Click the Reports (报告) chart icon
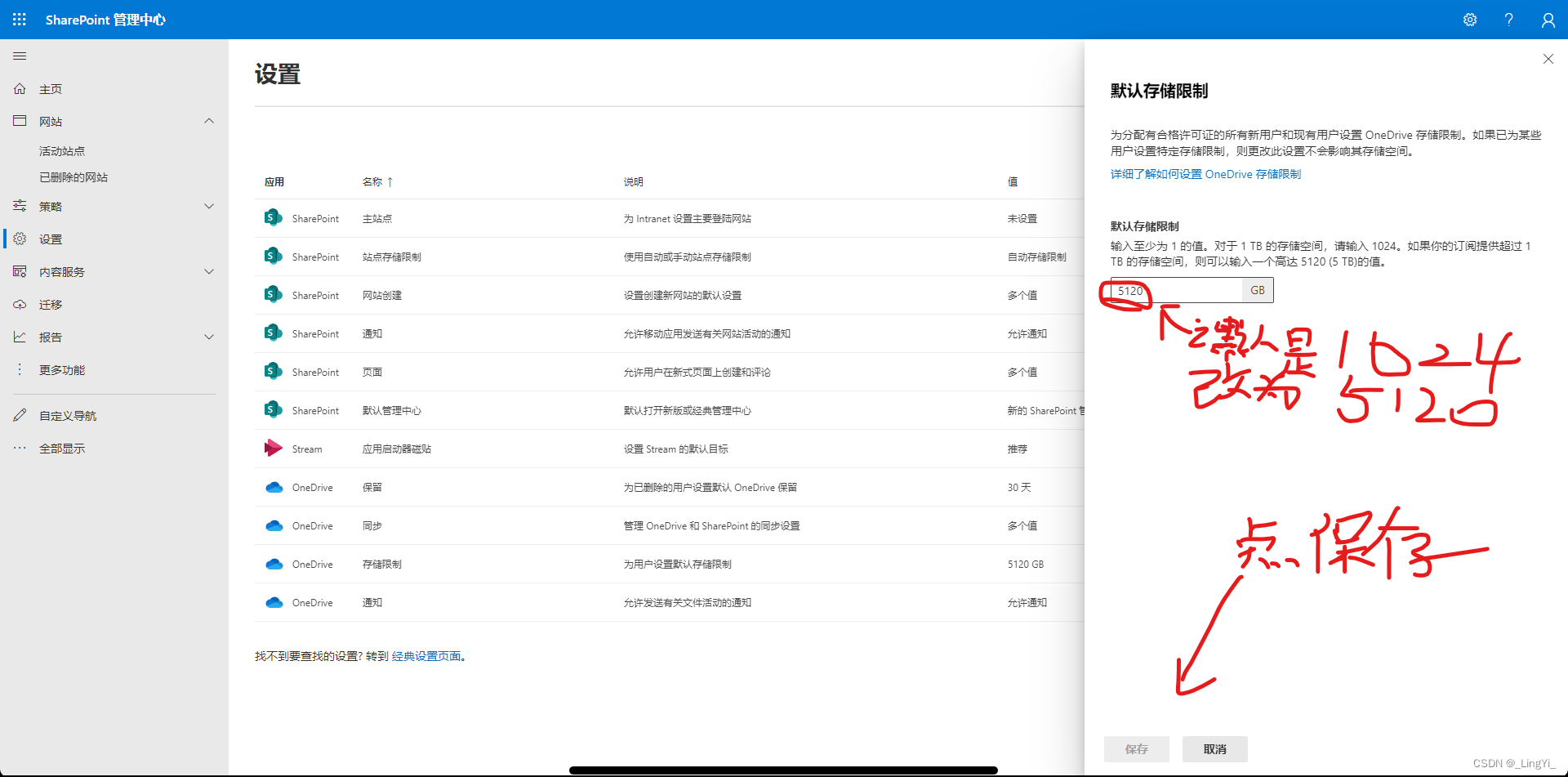 point(20,337)
